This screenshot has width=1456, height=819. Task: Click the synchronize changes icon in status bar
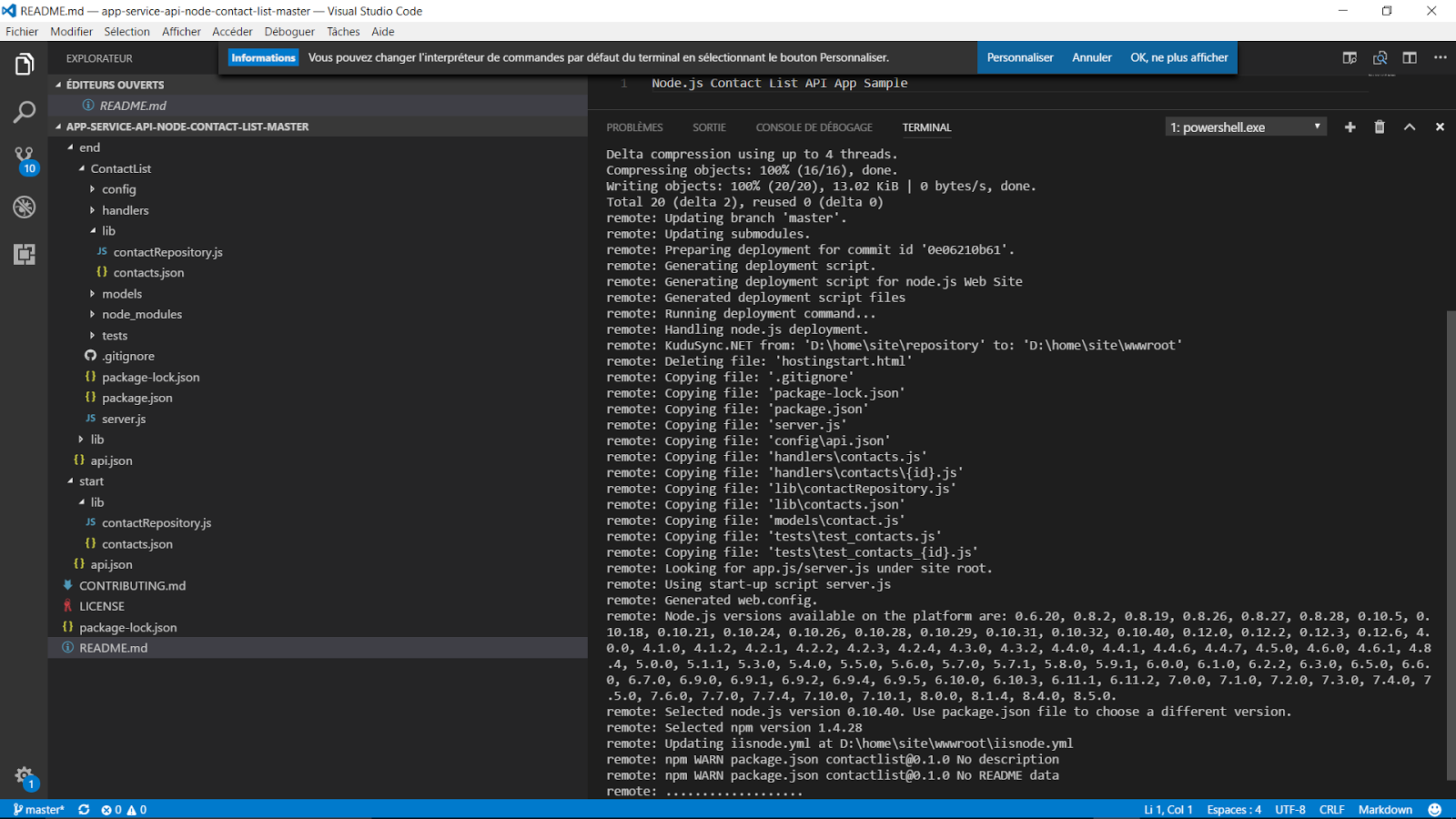point(84,810)
